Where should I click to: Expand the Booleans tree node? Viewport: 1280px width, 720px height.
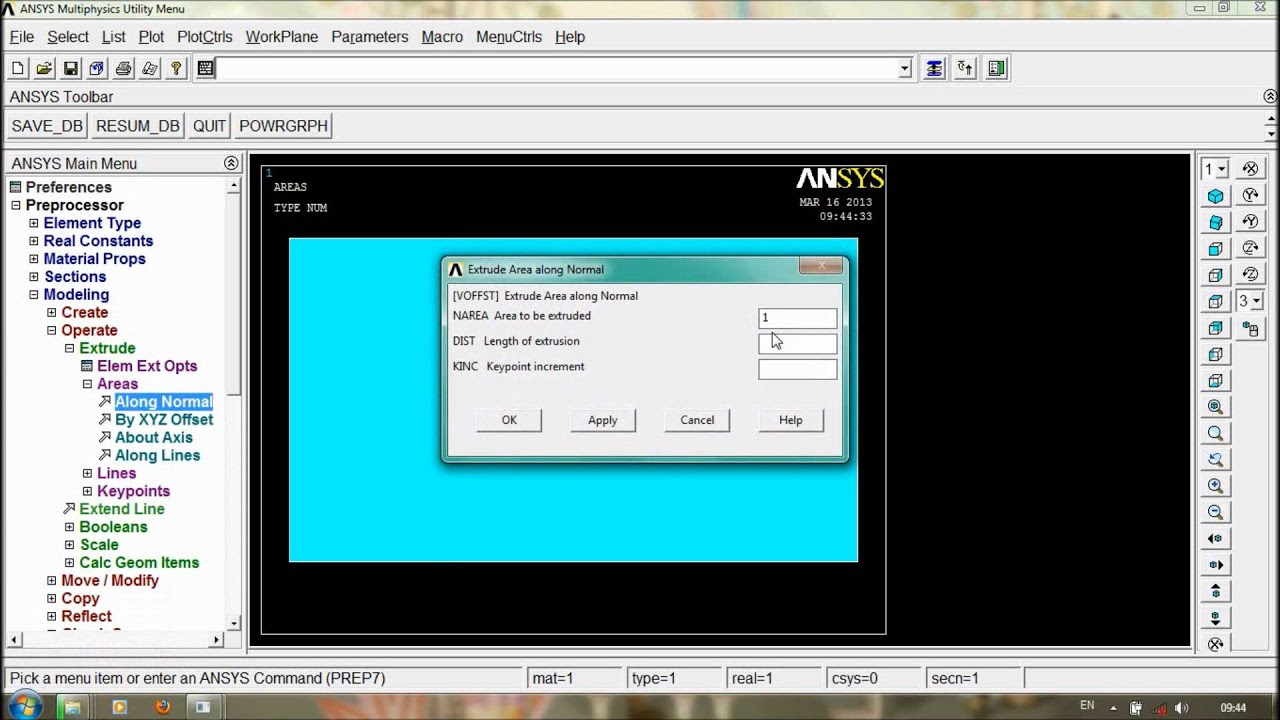tap(70, 527)
